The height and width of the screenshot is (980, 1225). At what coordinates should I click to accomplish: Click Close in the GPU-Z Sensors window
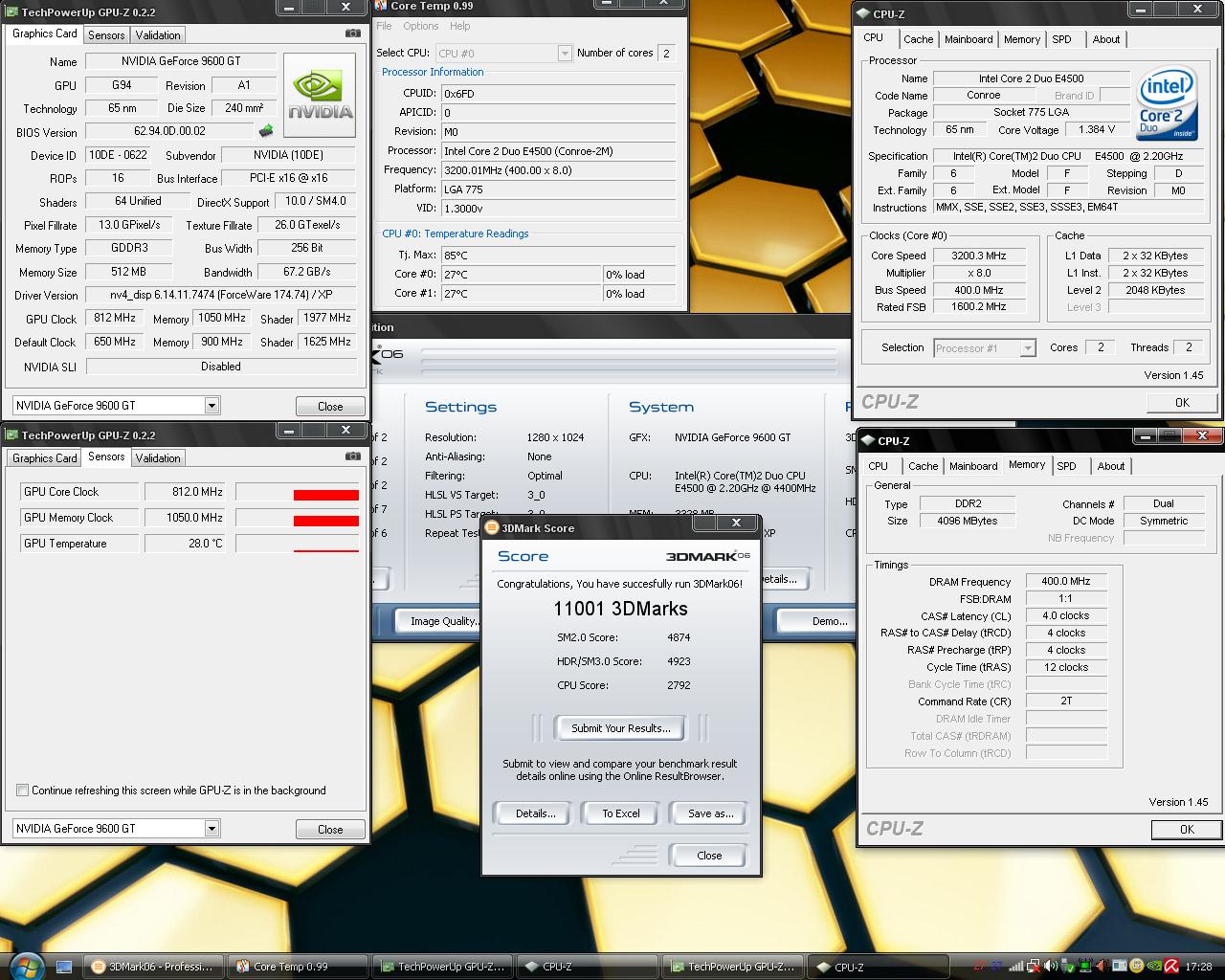pos(330,829)
